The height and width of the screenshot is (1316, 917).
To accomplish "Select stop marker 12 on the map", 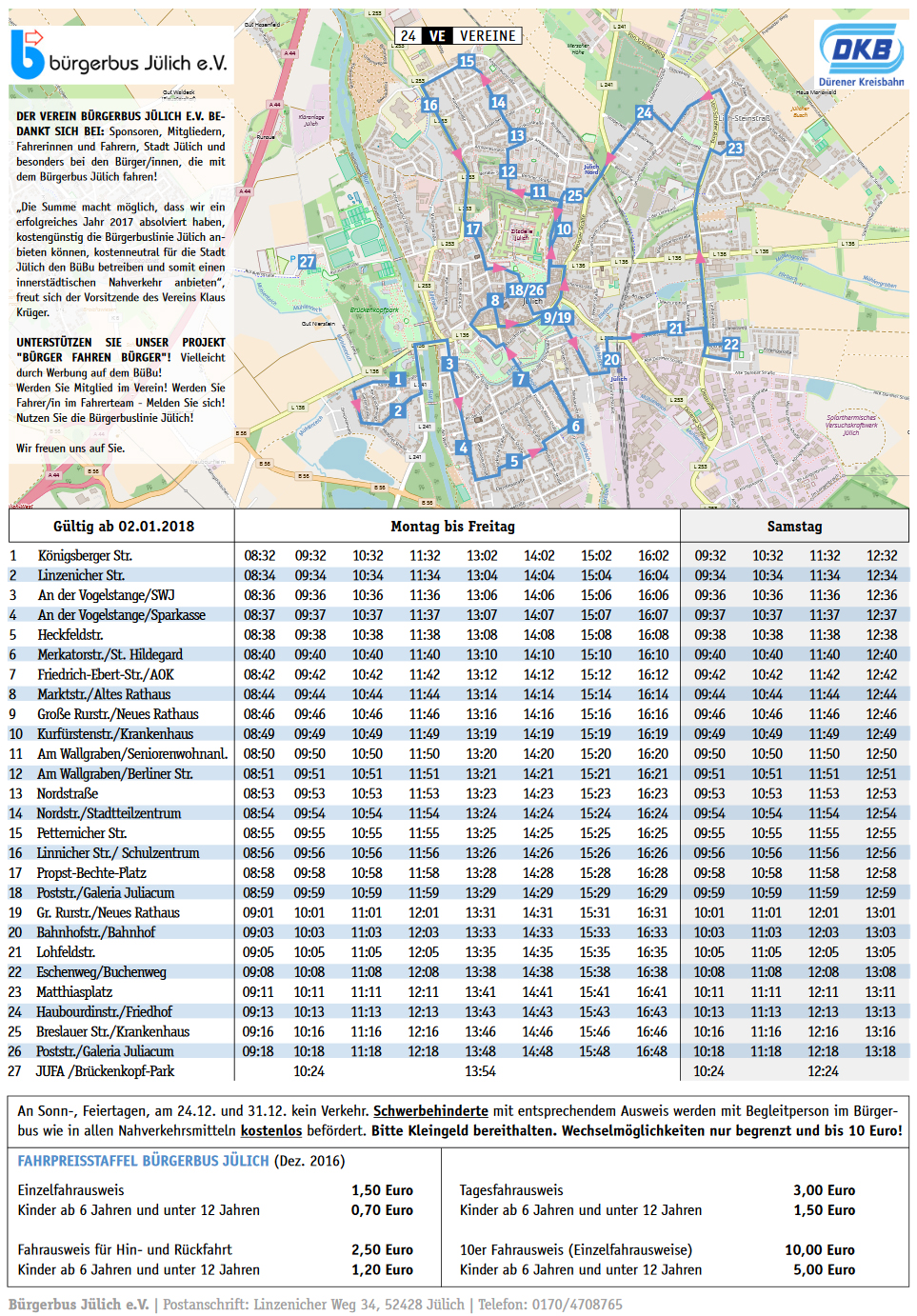I will point(508,171).
